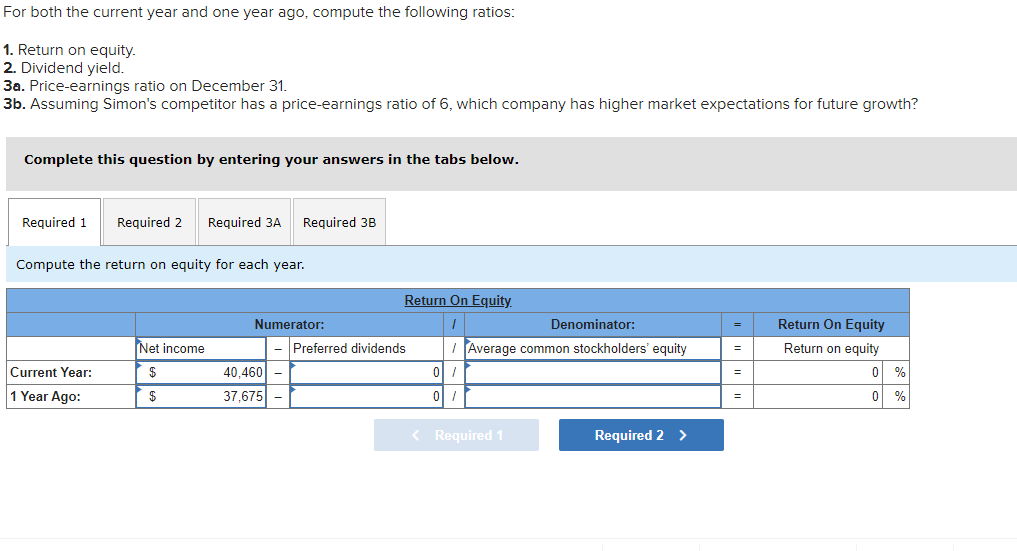Viewport: 1017px width, 551px height.
Task: Switch to the Required 2 tab
Action: [149, 222]
